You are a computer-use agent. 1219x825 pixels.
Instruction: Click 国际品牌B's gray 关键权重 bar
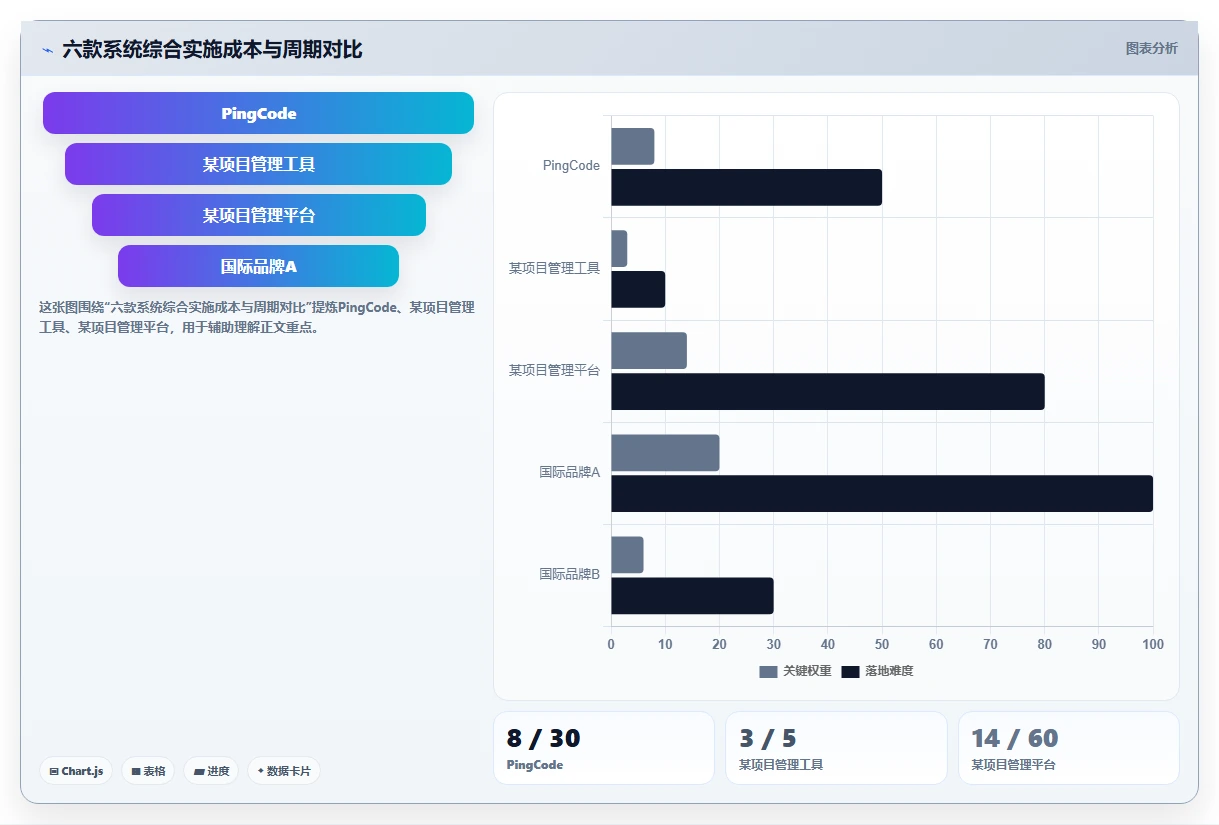pyautogui.click(x=627, y=554)
